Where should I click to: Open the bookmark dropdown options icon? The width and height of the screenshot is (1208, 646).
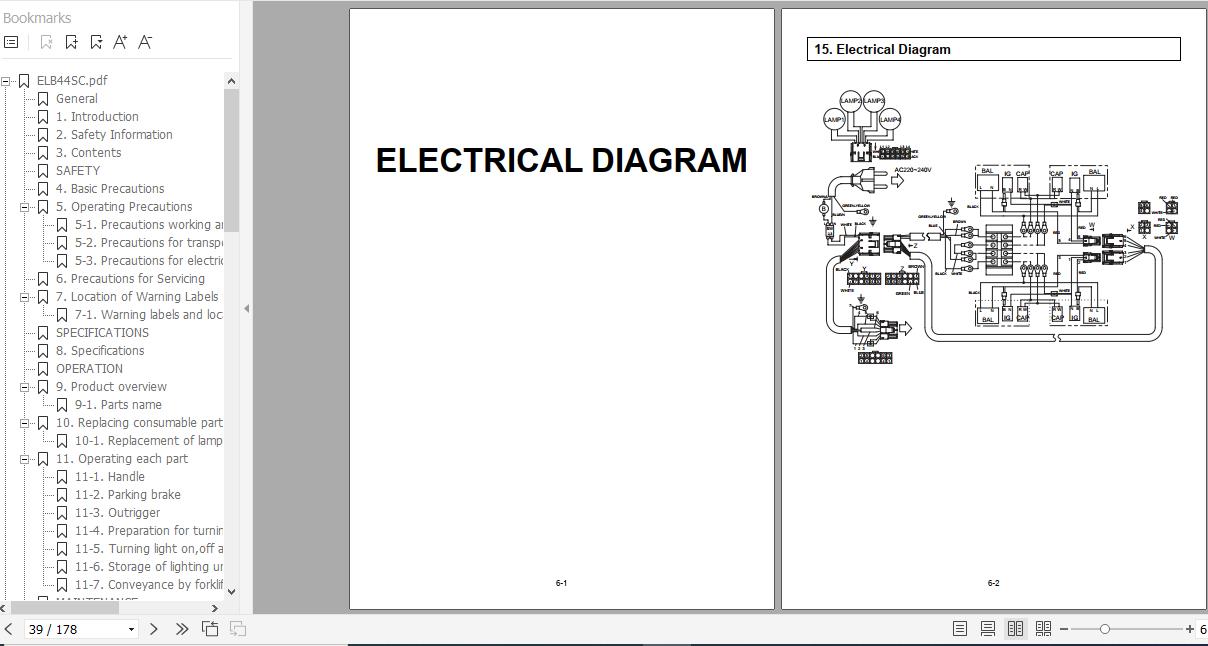(96, 42)
